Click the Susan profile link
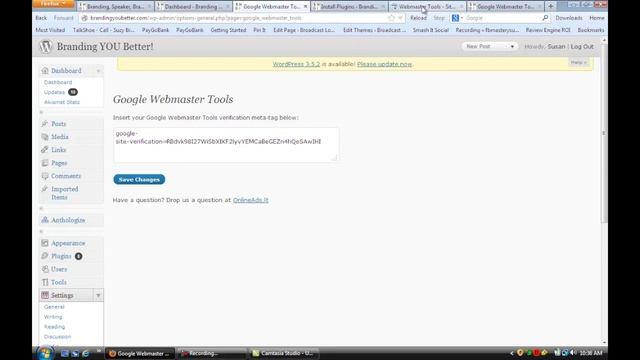Viewport: 640px width, 360px height. pyautogui.click(x=556, y=47)
